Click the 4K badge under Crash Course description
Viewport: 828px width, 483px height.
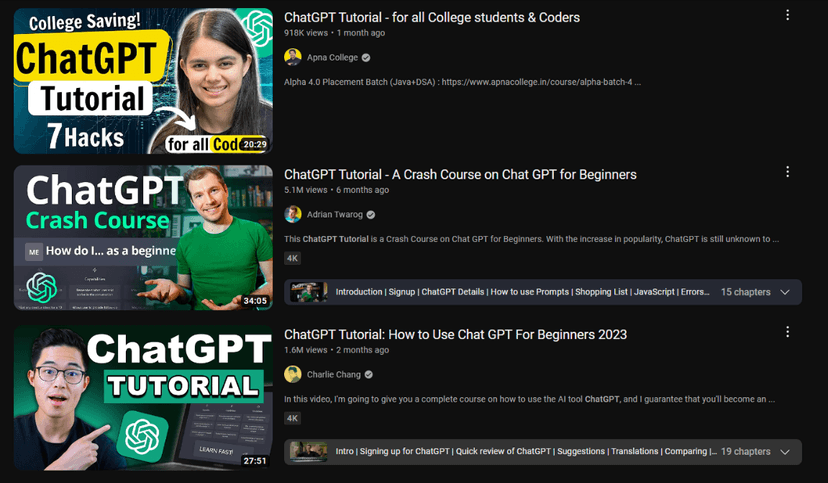tap(293, 258)
